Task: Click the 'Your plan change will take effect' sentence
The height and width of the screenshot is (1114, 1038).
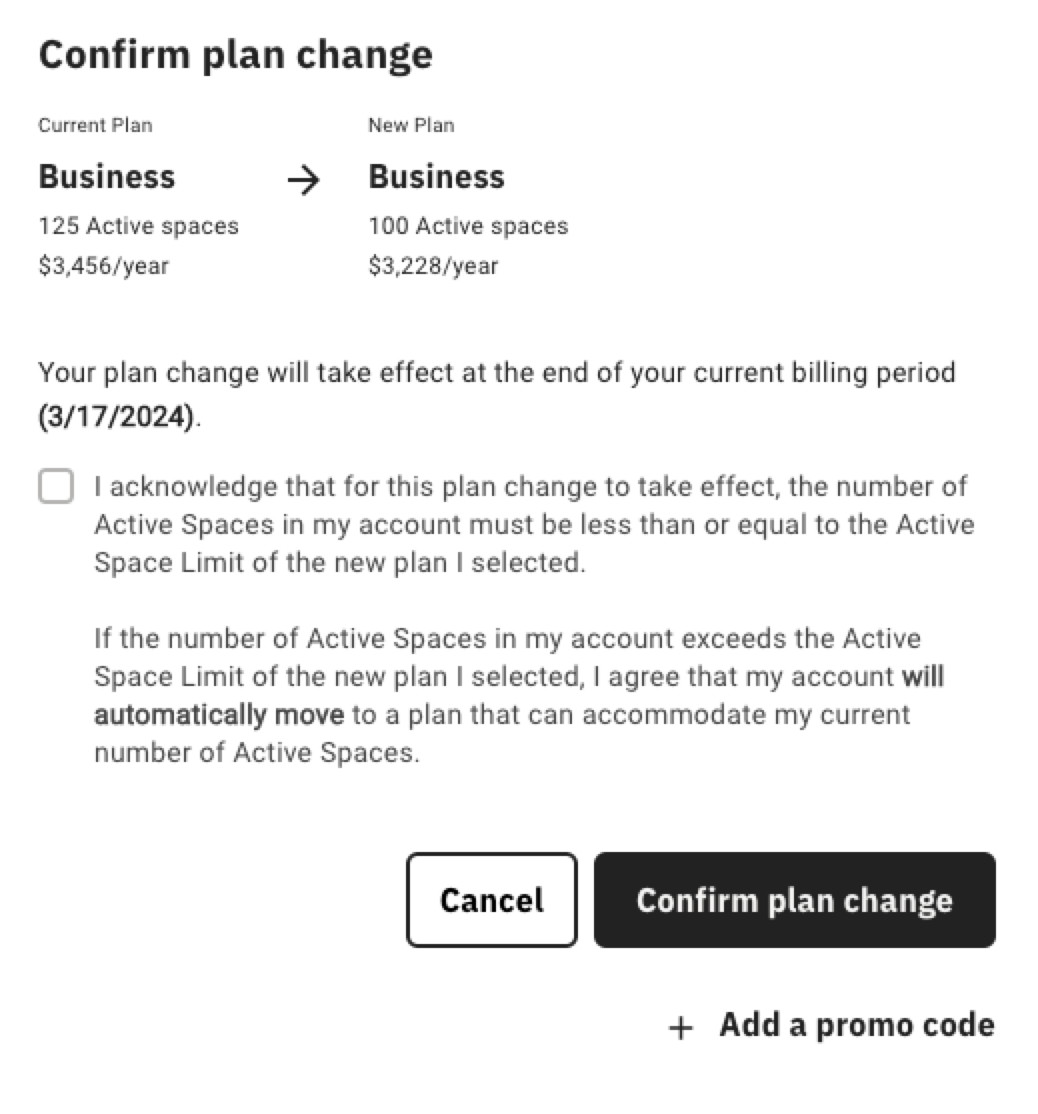Action: point(497,394)
